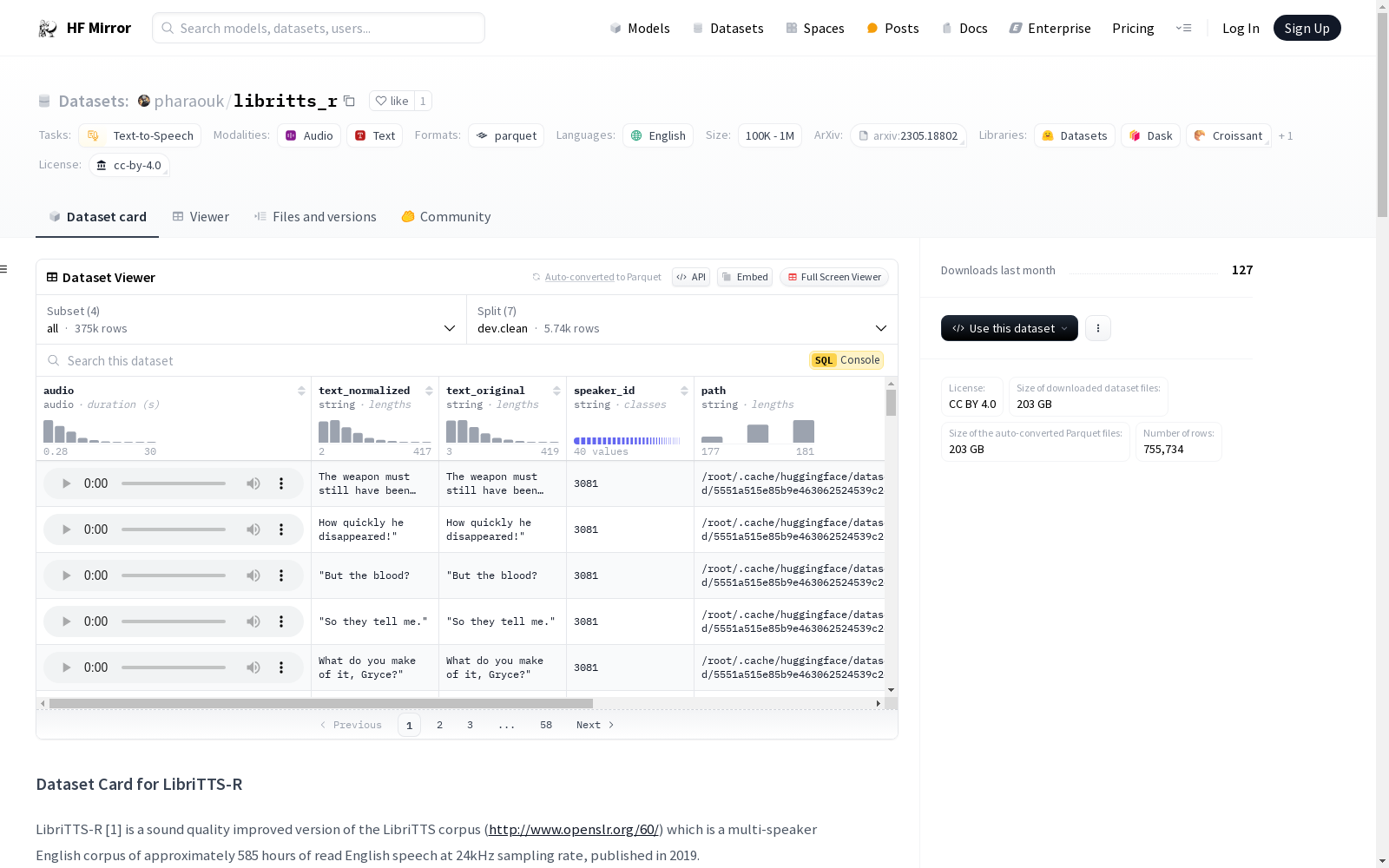Click the table horizontal scrollbar
This screenshot has width=1389, height=868.
pyautogui.click(x=321, y=703)
